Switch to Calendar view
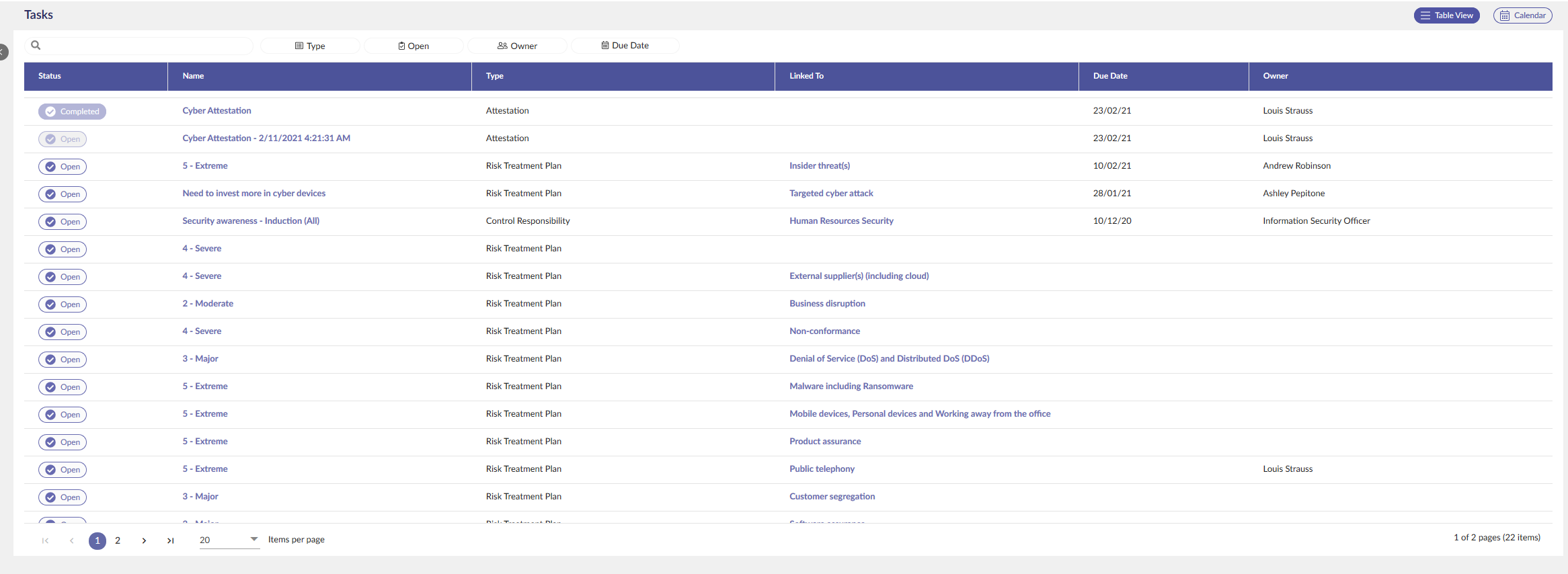This screenshot has width=1568, height=574. tap(1522, 15)
